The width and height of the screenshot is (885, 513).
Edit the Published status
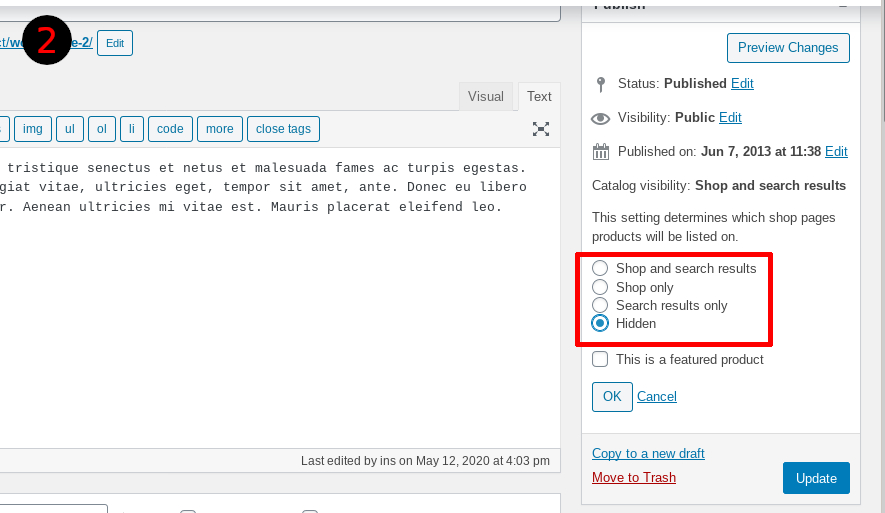click(x=742, y=84)
